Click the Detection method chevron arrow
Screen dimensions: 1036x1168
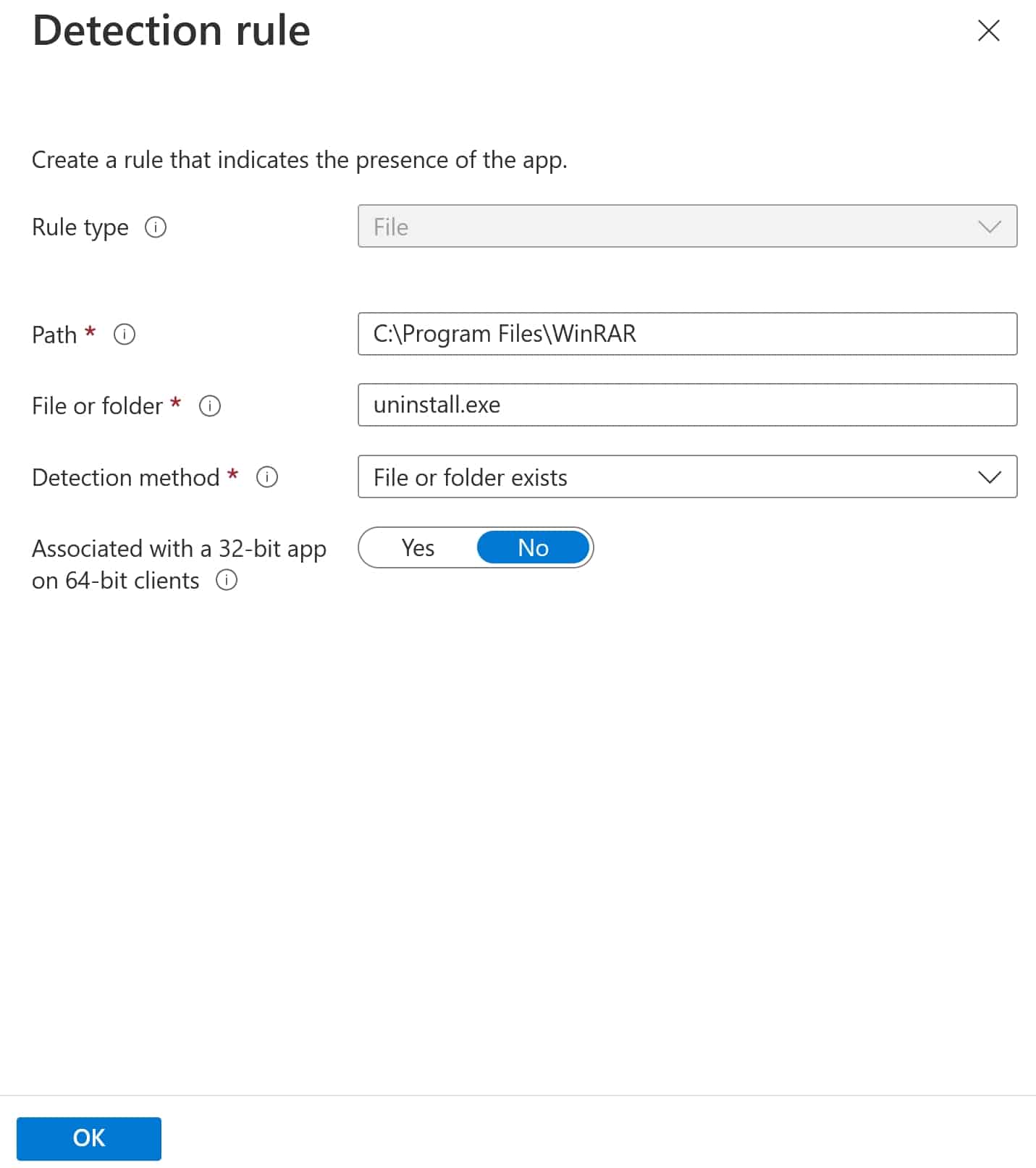pyautogui.click(x=989, y=477)
